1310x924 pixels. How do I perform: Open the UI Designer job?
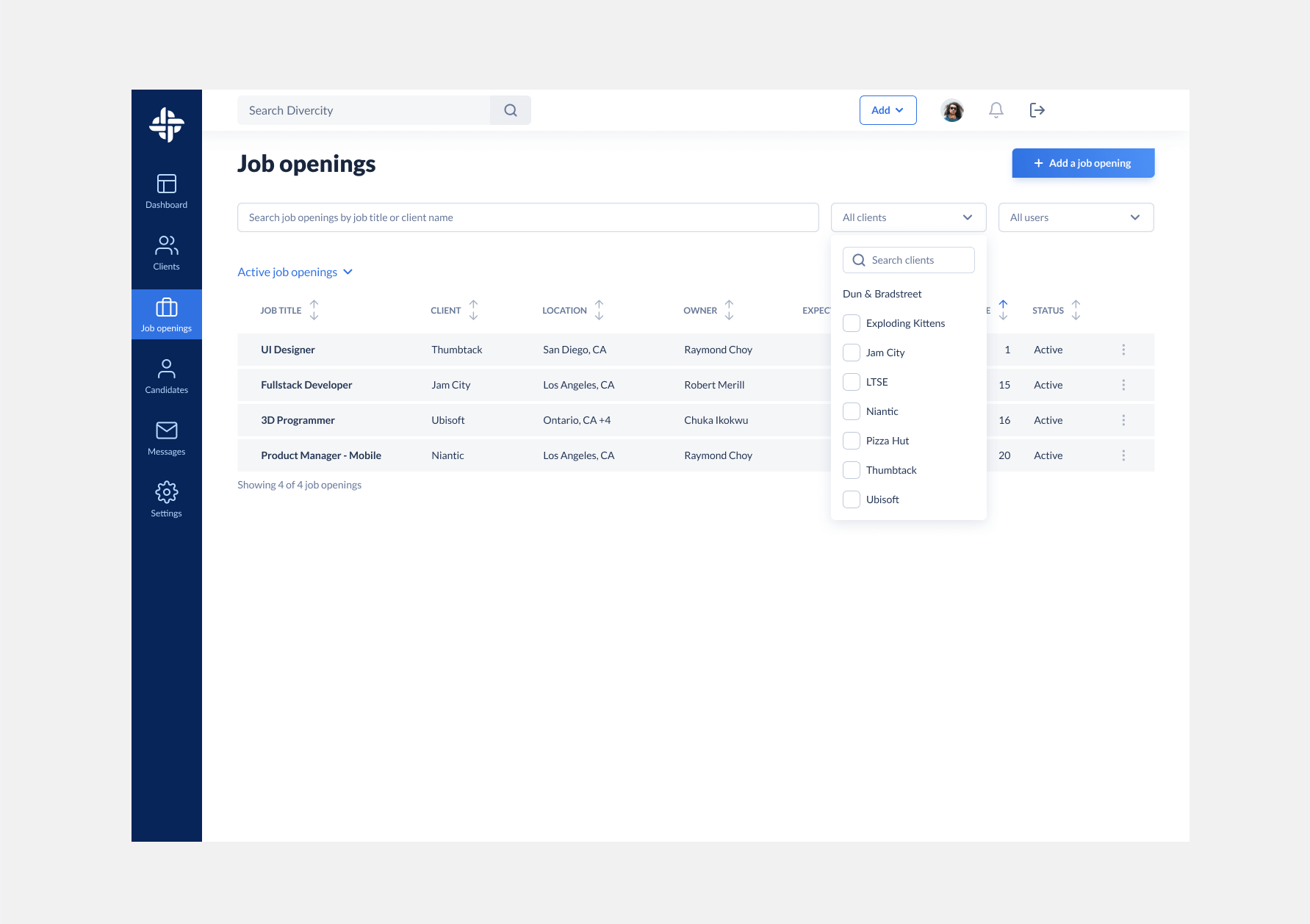(288, 350)
